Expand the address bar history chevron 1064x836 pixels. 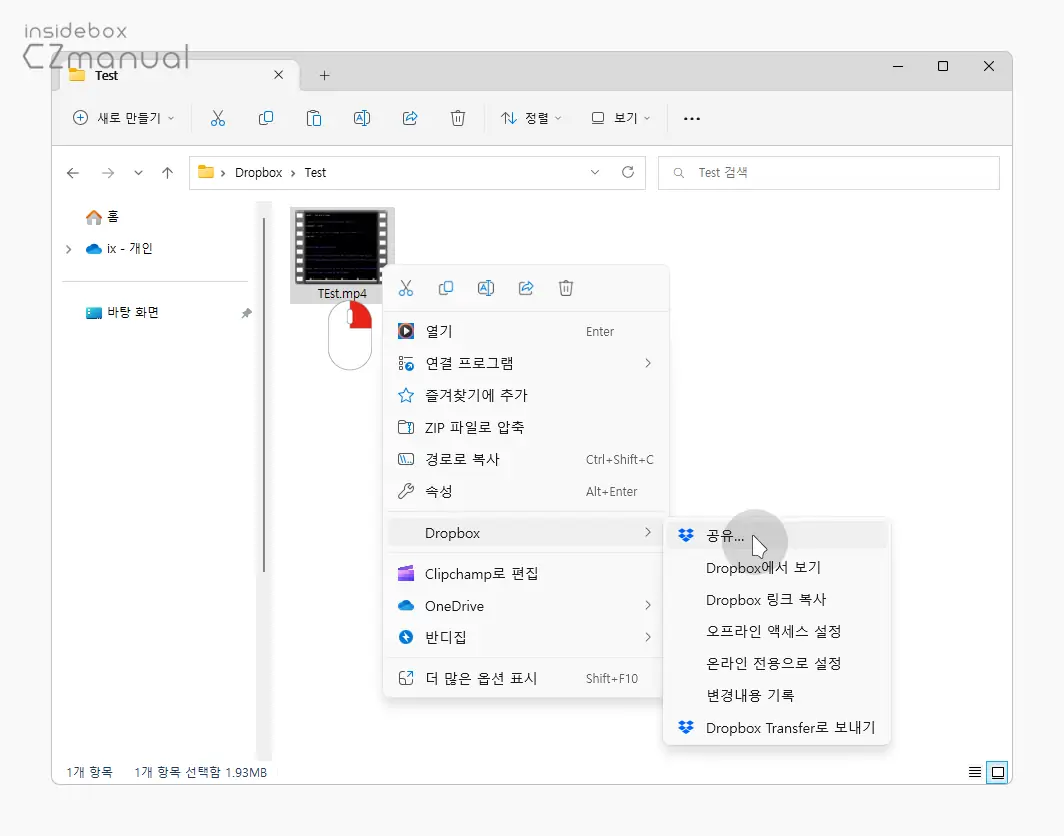[x=595, y=172]
